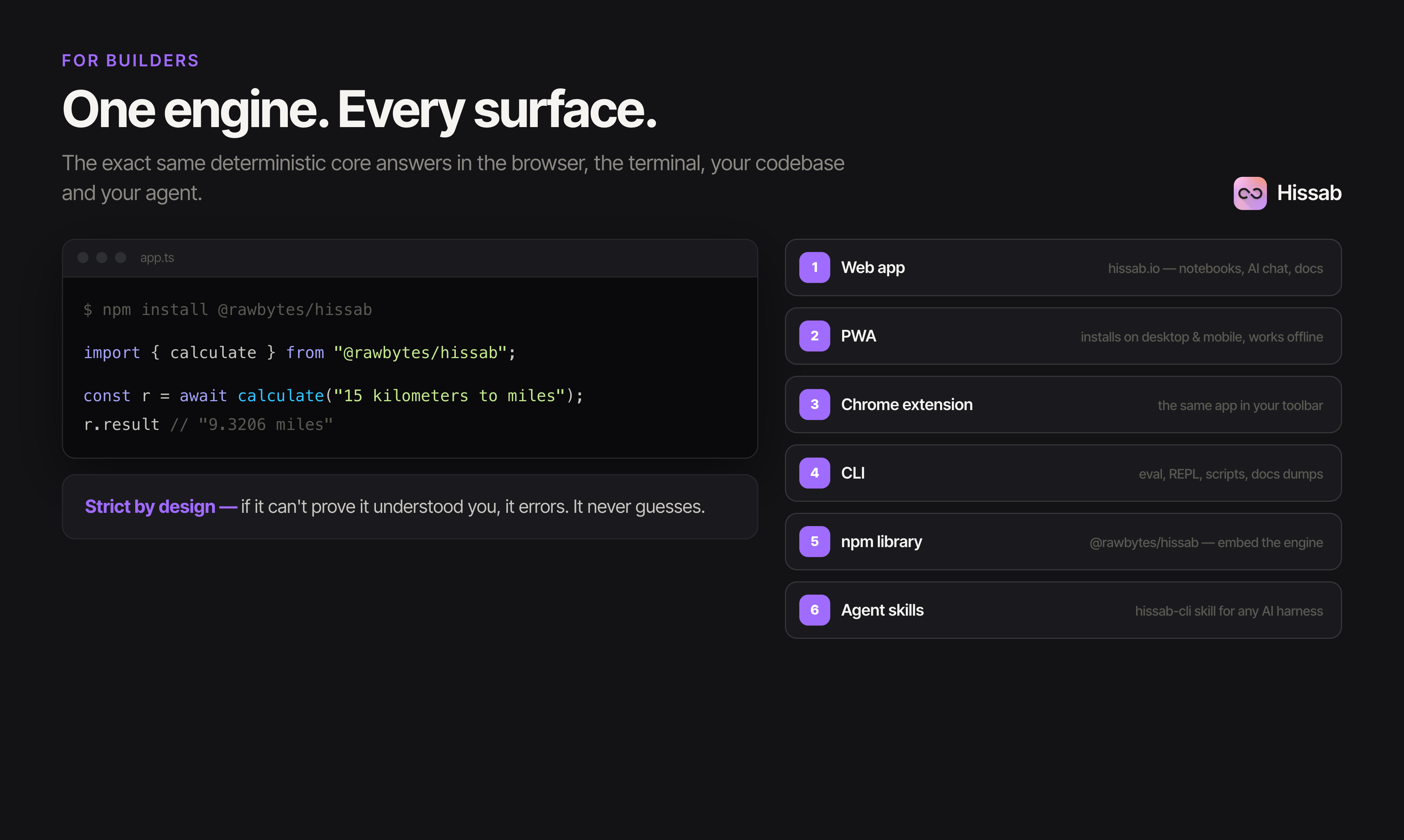Open the CLI card title
1404x840 pixels.
pyautogui.click(x=853, y=473)
